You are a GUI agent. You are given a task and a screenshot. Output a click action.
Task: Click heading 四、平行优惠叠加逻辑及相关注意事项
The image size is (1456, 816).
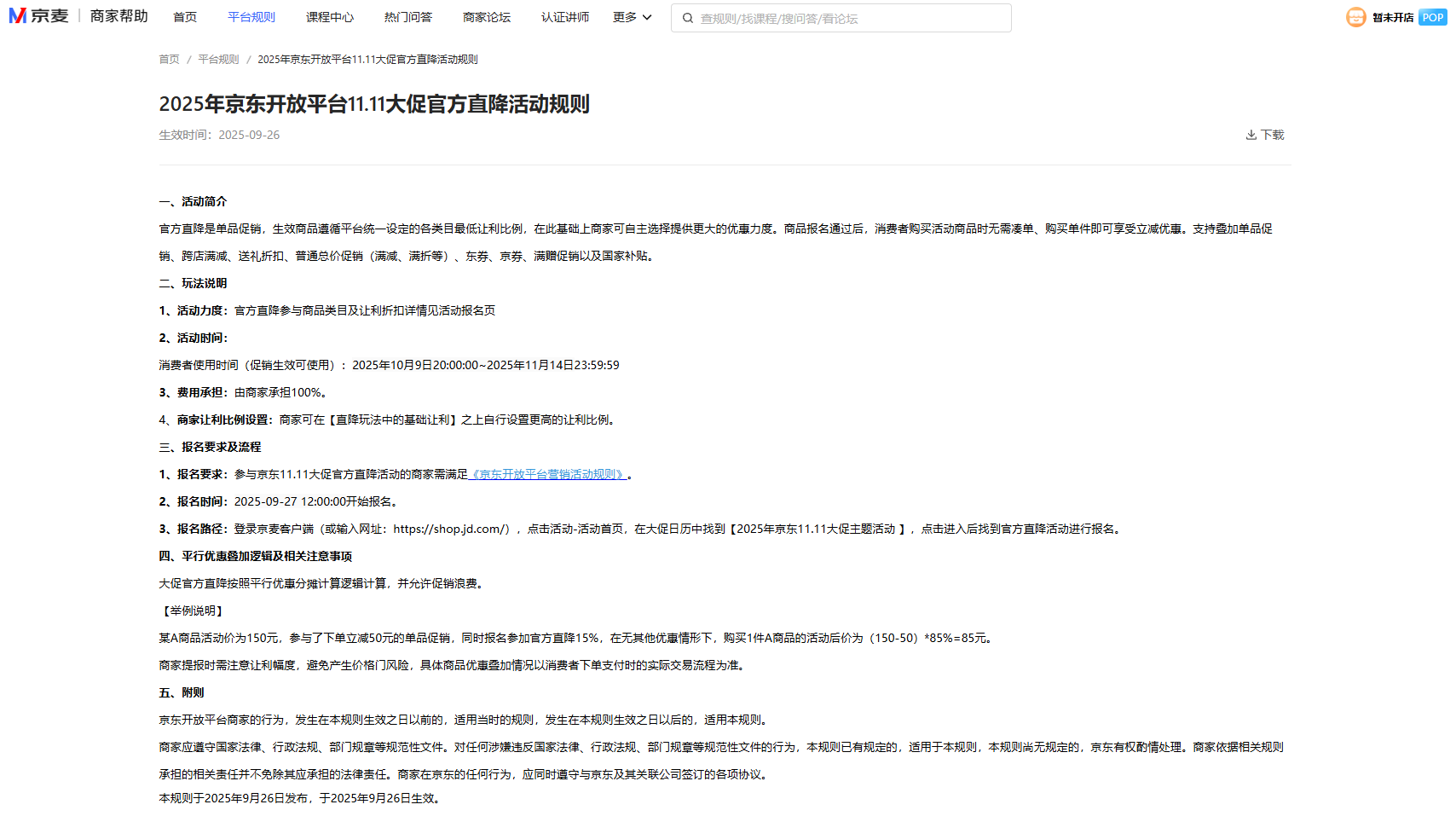click(256, 556)
